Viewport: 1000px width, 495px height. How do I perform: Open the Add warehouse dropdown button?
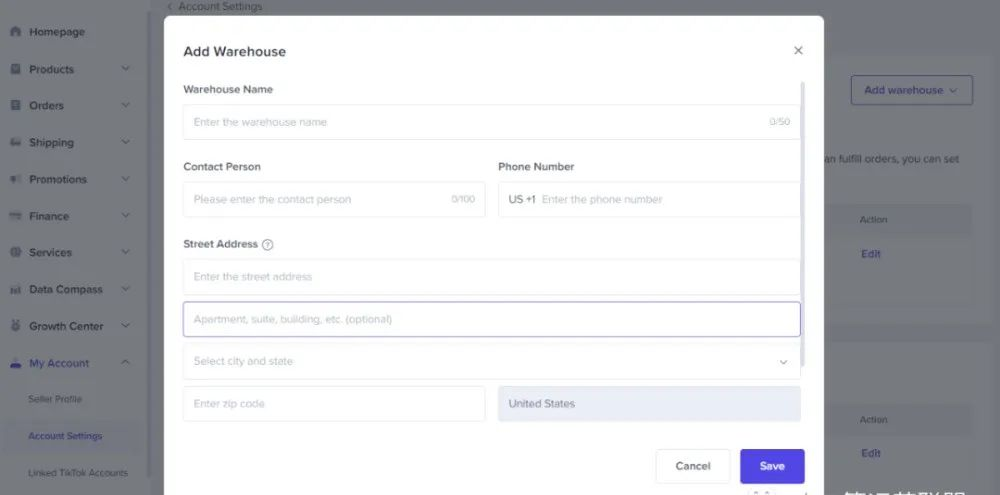(911, 90)
